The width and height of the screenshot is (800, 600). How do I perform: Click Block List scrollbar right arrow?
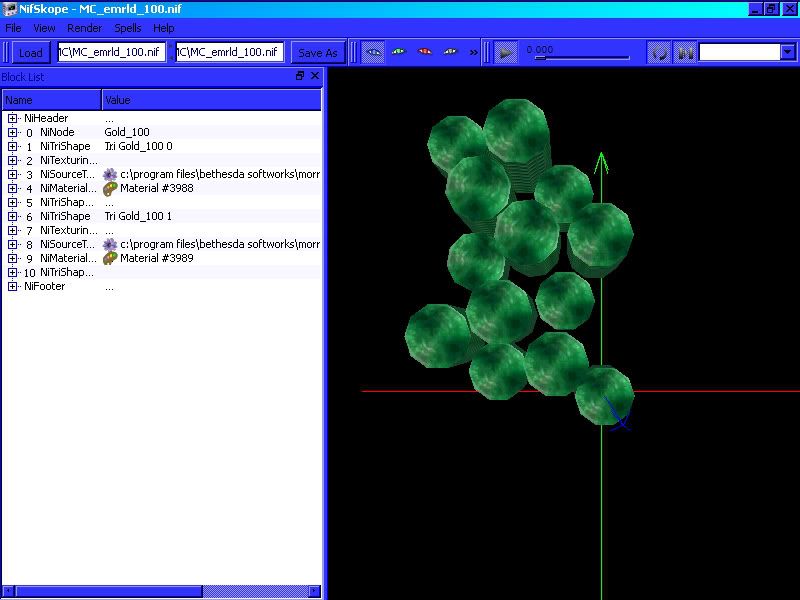(x=315, y=591)
